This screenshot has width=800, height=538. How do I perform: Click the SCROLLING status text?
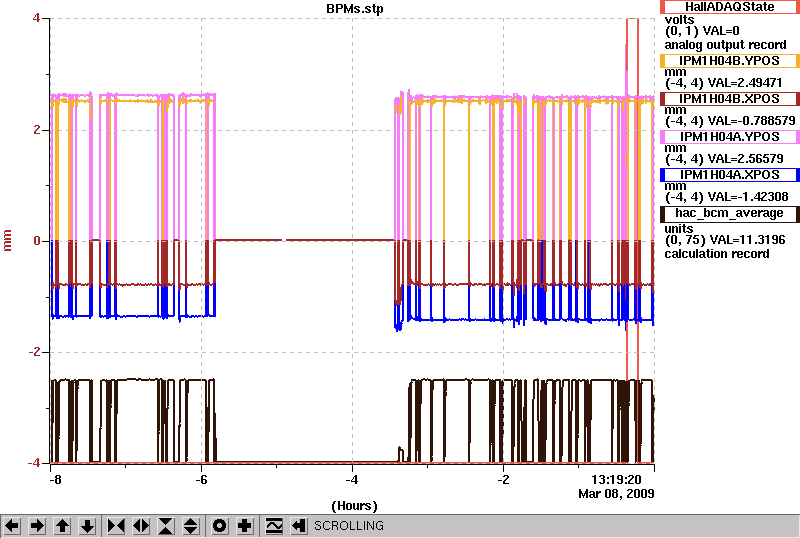pyautogui.click(x=348, y=526)
